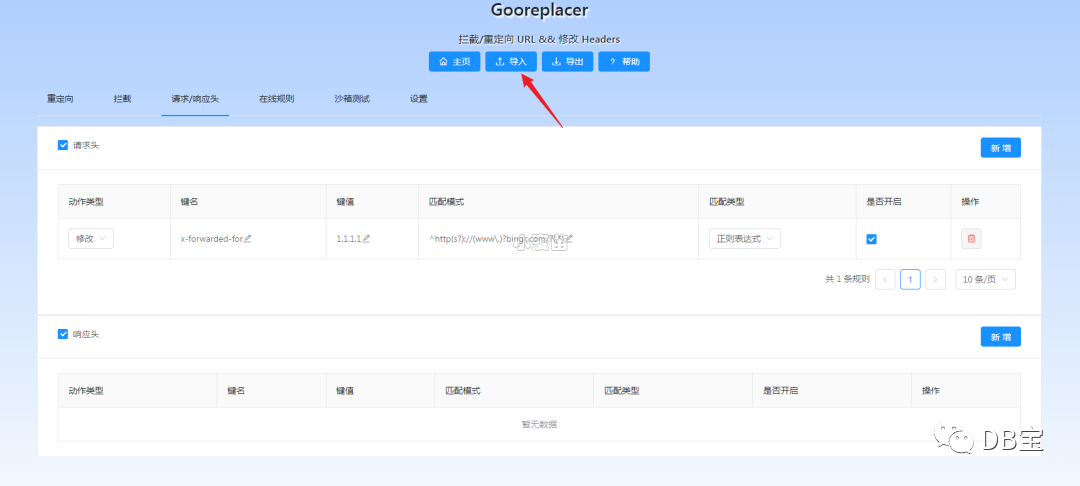Click the 导出 export button
Image resolution: width=1080 pixels, height=486 pixels.
click(568, 61)
